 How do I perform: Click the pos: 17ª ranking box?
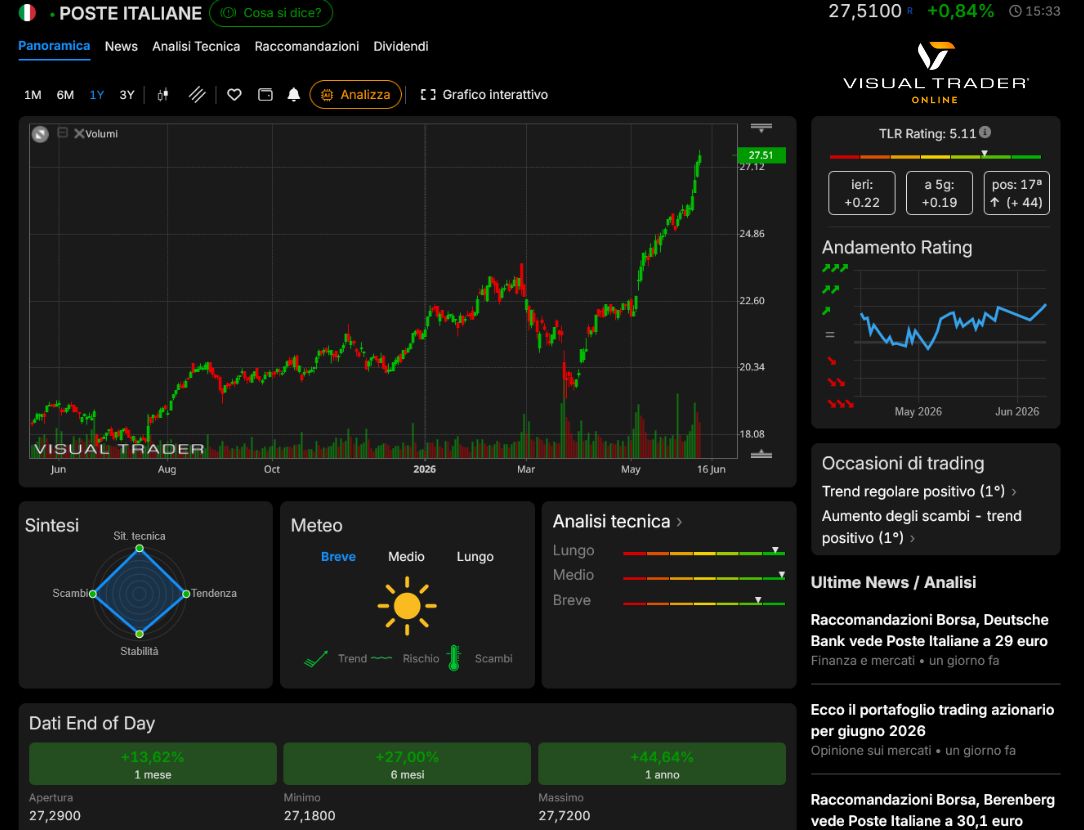coord(1016,193)
